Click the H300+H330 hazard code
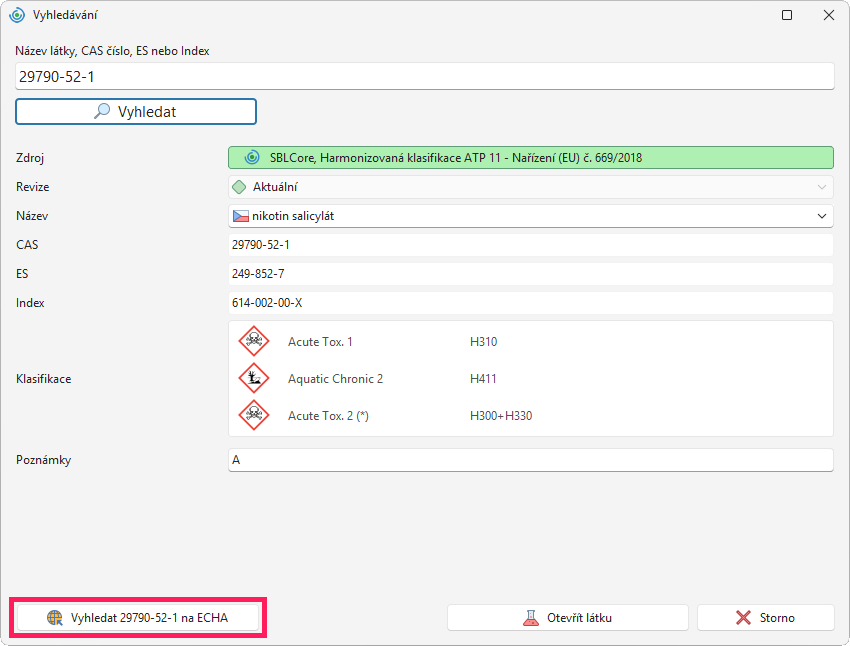Viewport: 850px width, 646px height. 501,416
